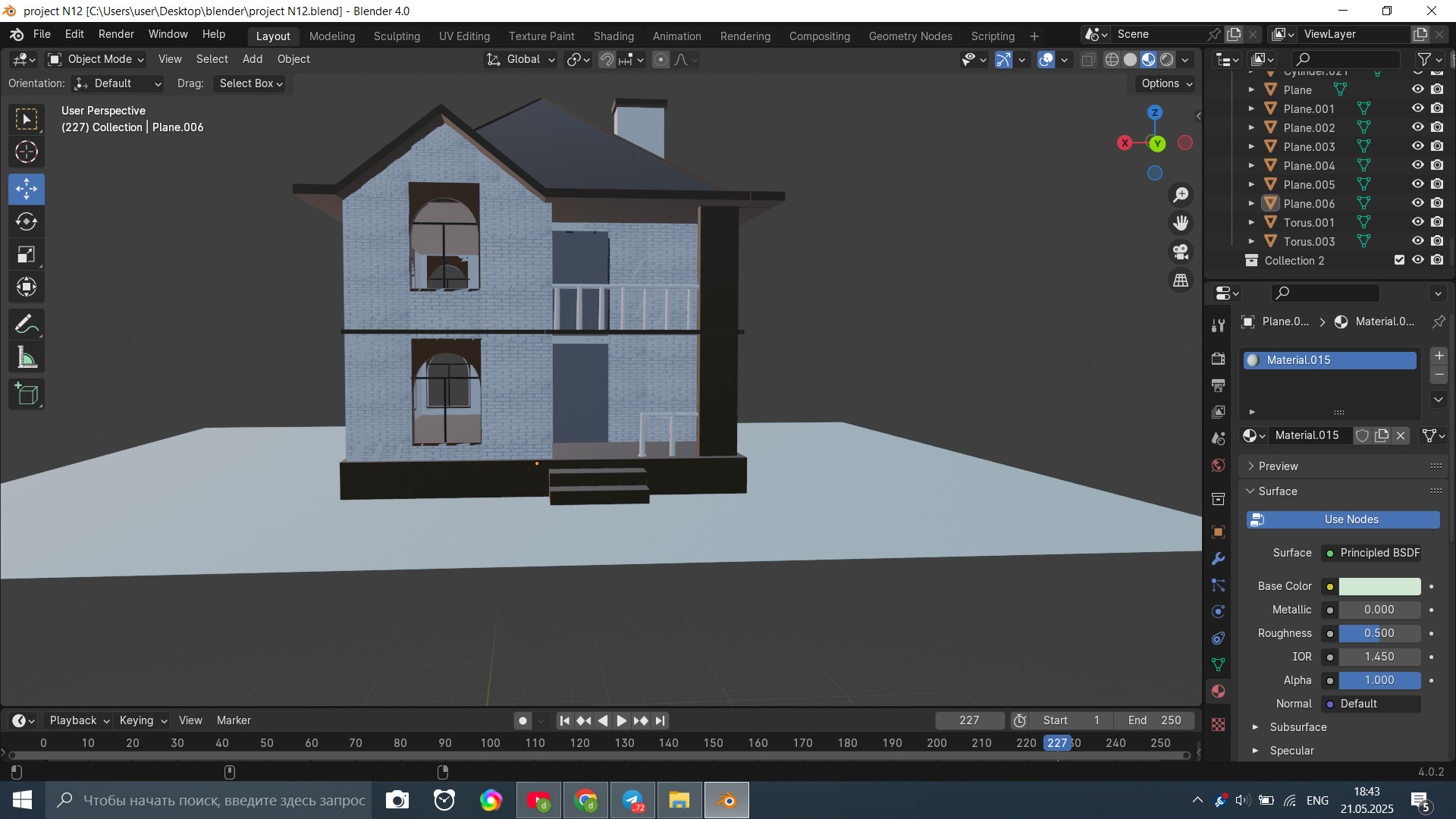Open the Orientation Default dropdown
1456x819 pixels.
click(118, 83)
